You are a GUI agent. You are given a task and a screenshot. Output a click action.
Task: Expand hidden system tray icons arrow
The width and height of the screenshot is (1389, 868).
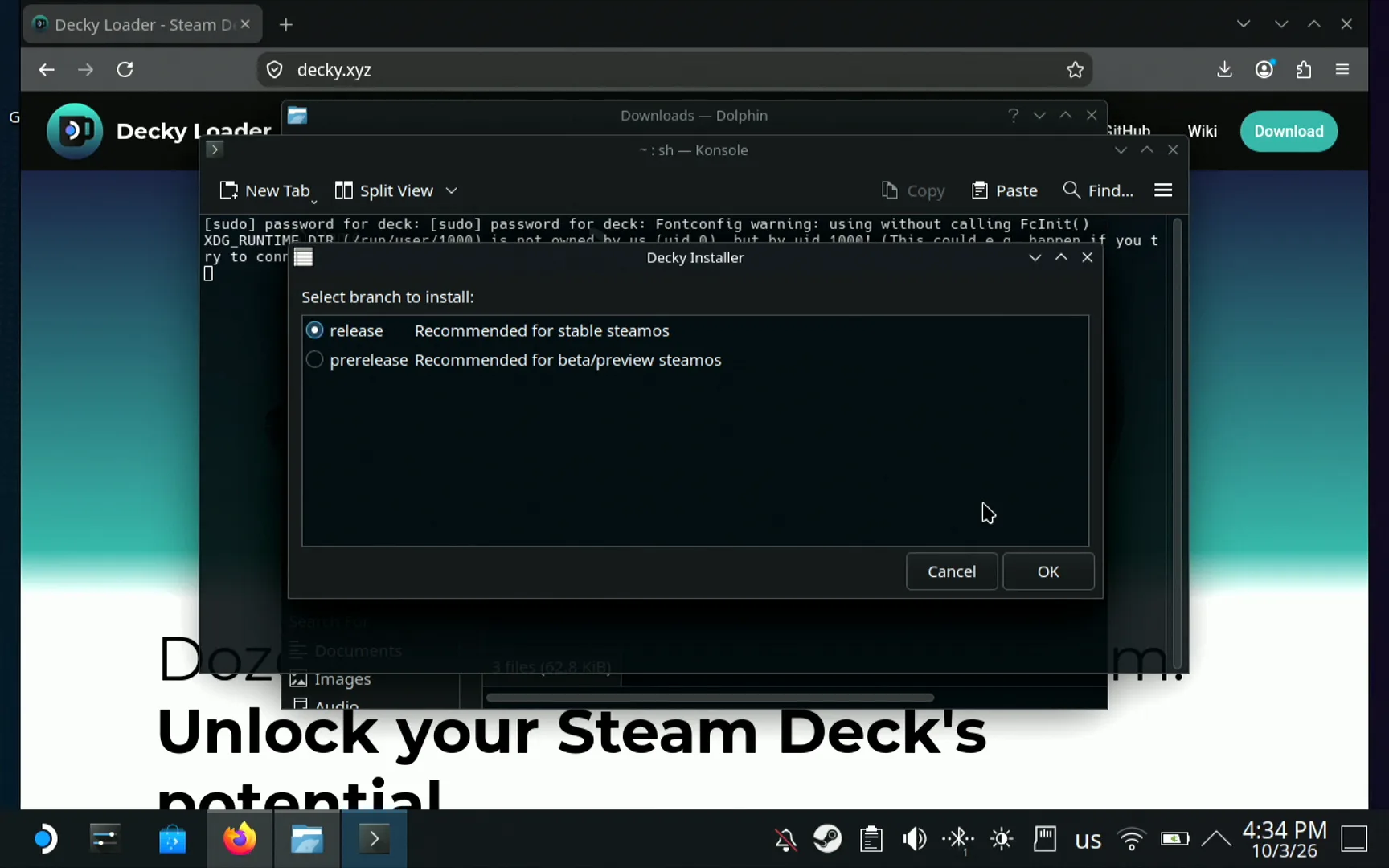coord(1216,839)
